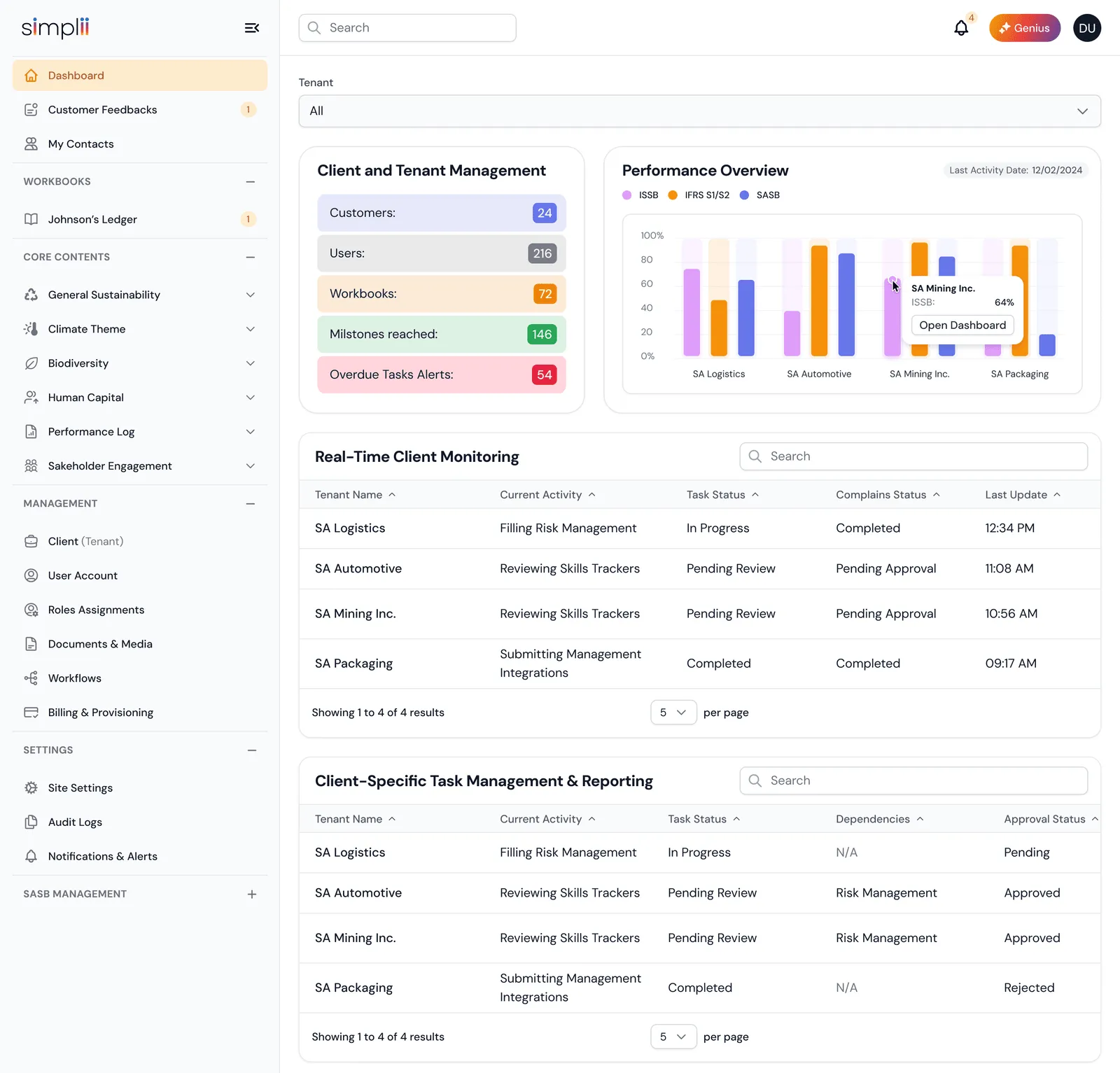The height and width of the screenshot is (1073, 1120).
Task: Click the Biodiversity leaf icon
Action: coord(31,363)
